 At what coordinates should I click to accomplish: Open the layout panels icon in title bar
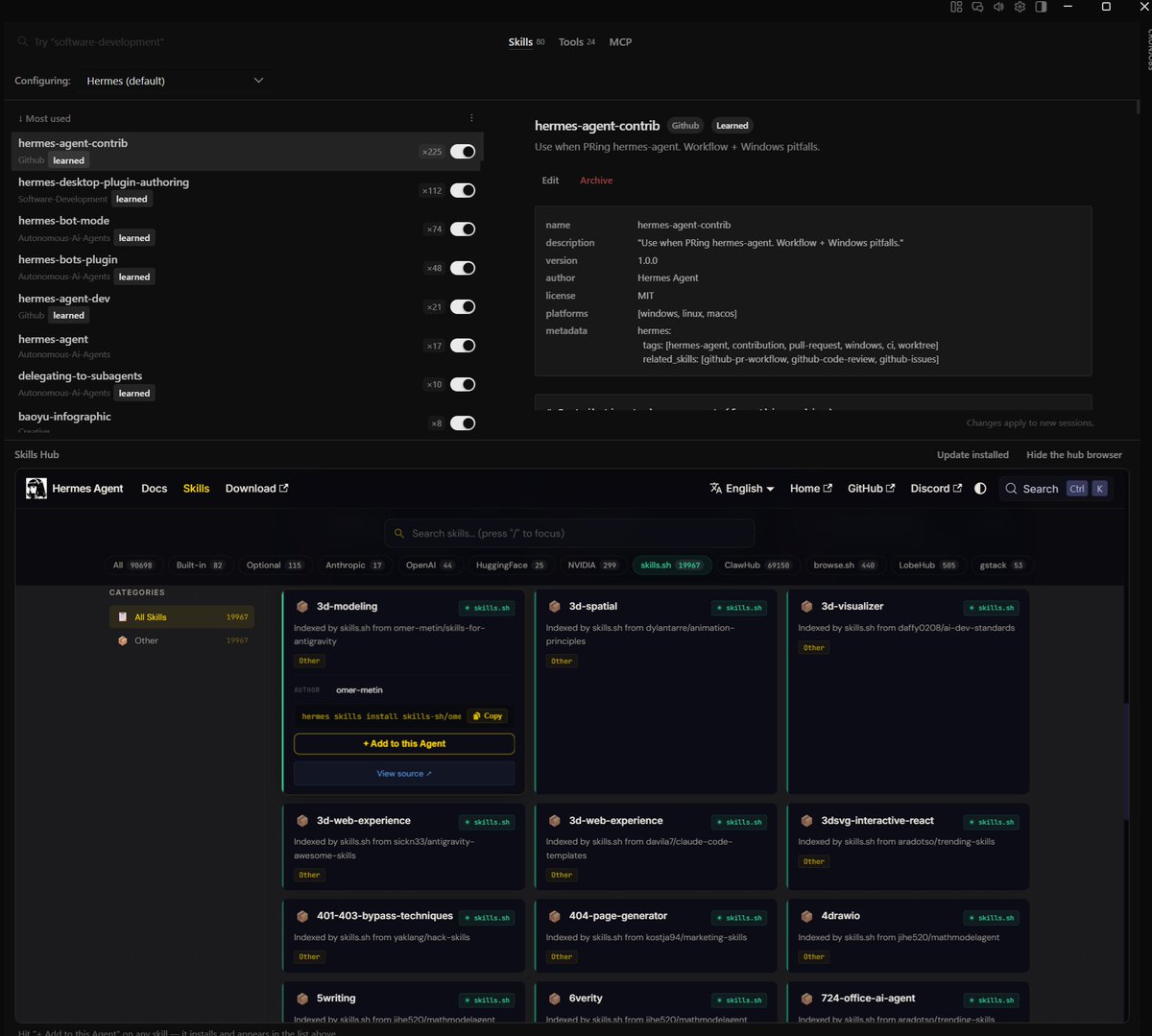[x=956, y=7]
